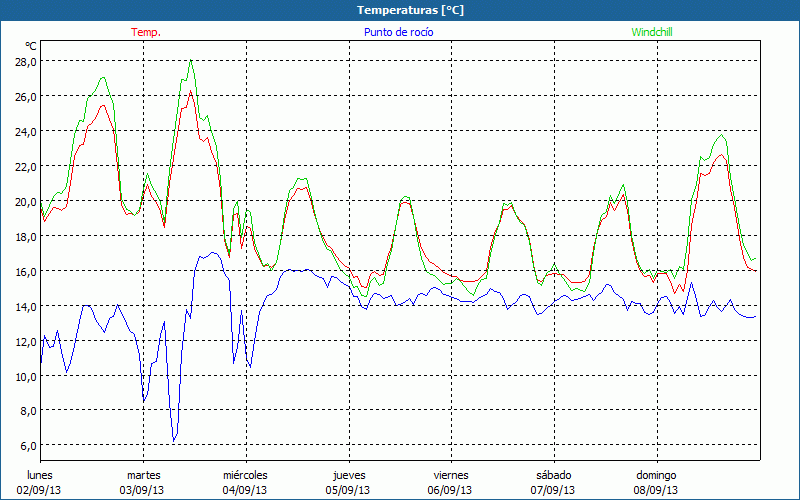This screenshot has height=500, width=800.
Task: Select the domingo 08/09/13 date label
Action: [656, 482]
